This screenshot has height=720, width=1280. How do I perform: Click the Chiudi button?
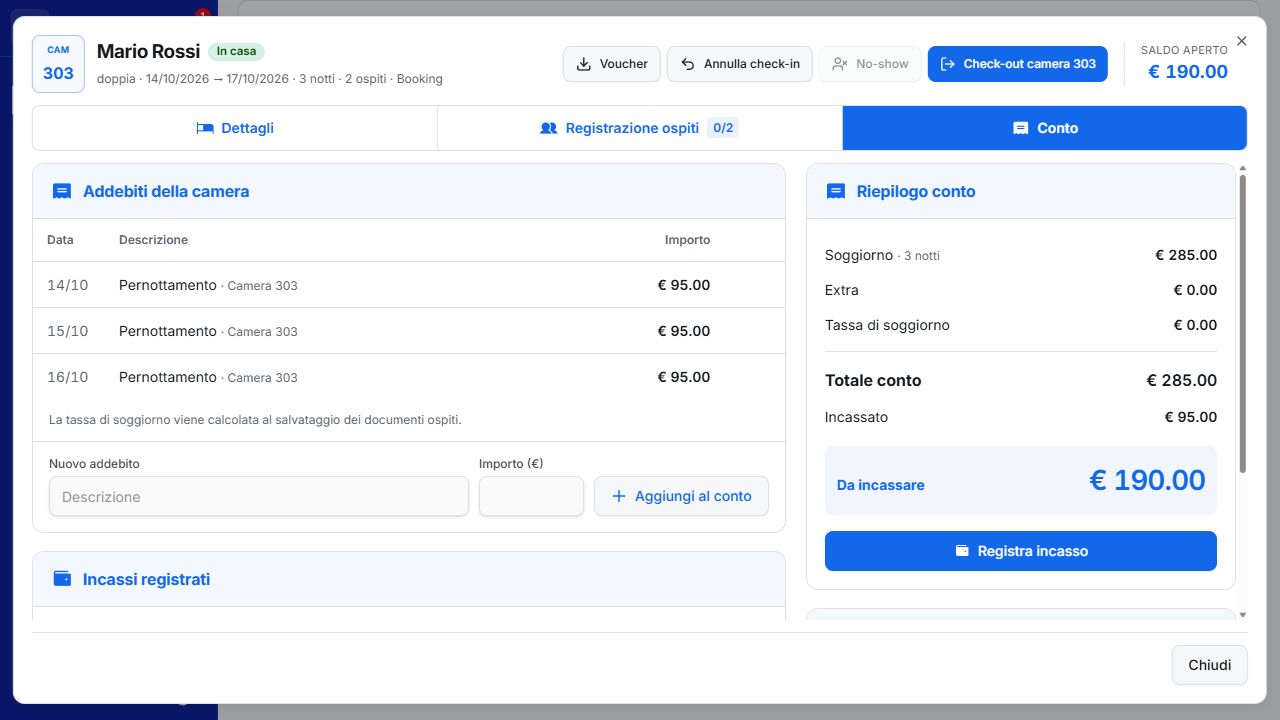[1210, 665]
